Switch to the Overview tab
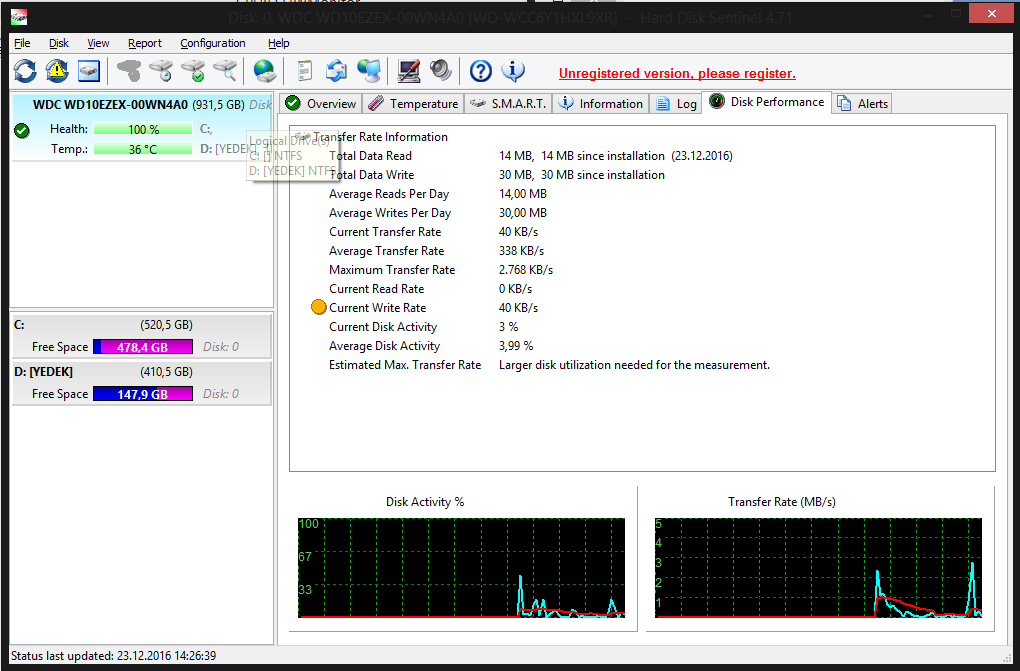The height and width of the screenshot is (671, 1020). pos(321,103)
